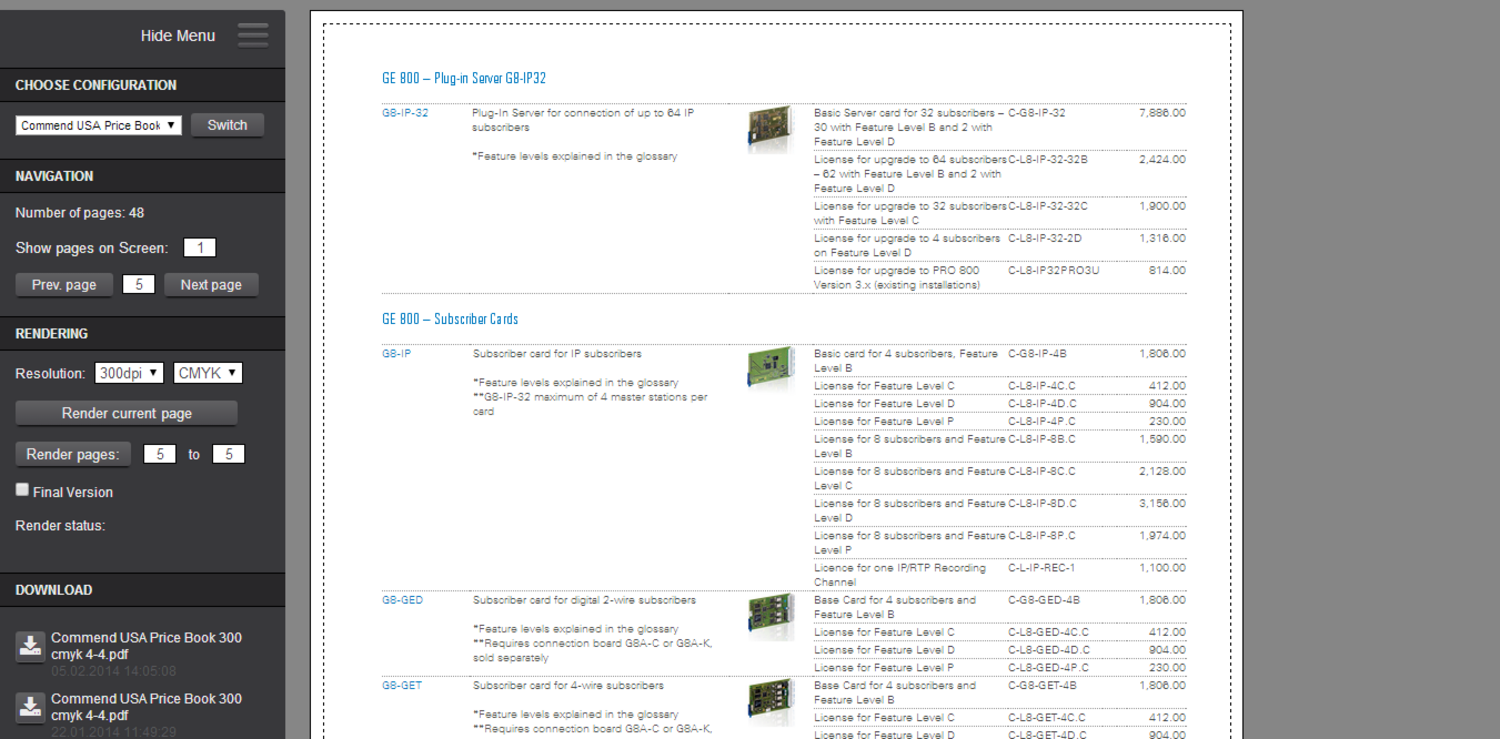
Task: Click the G8-GET card image
Action: pyautogui.click(x=769, y=702)
